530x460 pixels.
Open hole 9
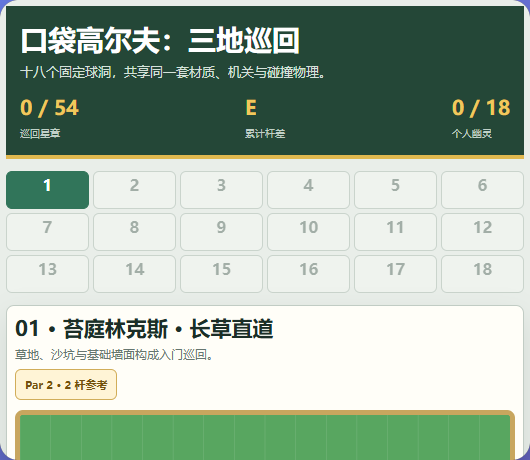tap(221, 232)
